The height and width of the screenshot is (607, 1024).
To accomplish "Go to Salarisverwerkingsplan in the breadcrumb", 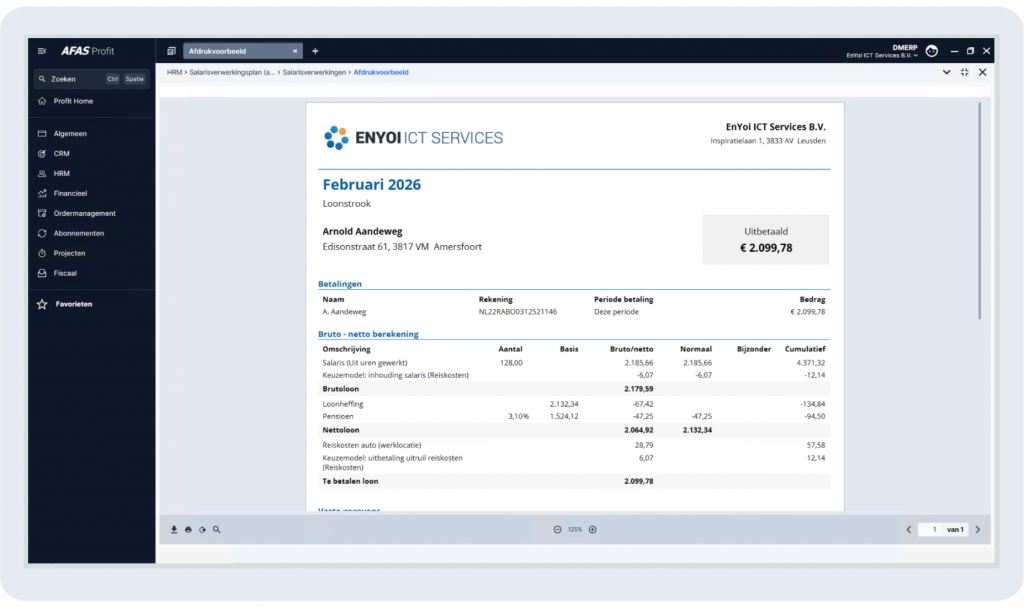I will tap(232, 73).
